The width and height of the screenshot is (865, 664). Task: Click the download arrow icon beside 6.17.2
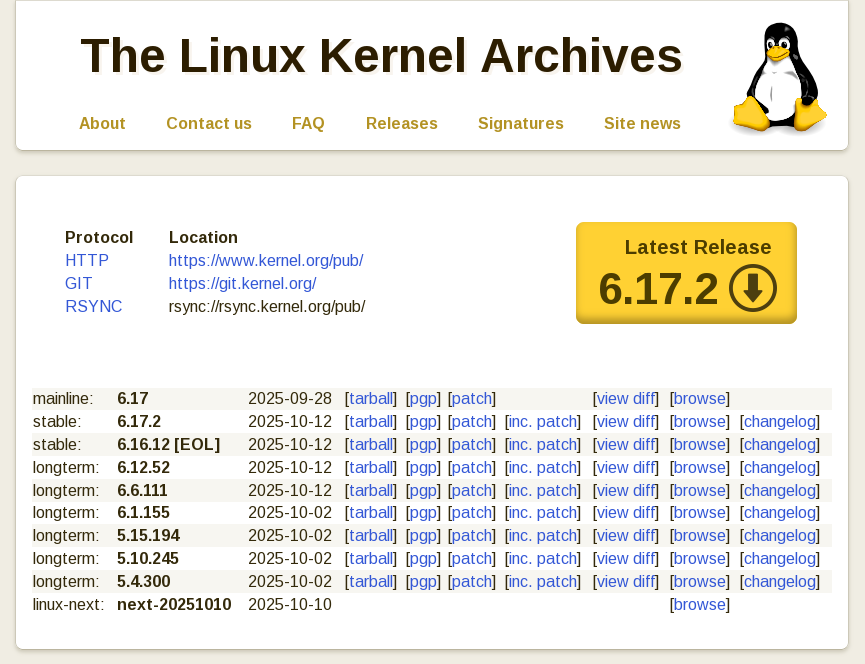point(752,288)
